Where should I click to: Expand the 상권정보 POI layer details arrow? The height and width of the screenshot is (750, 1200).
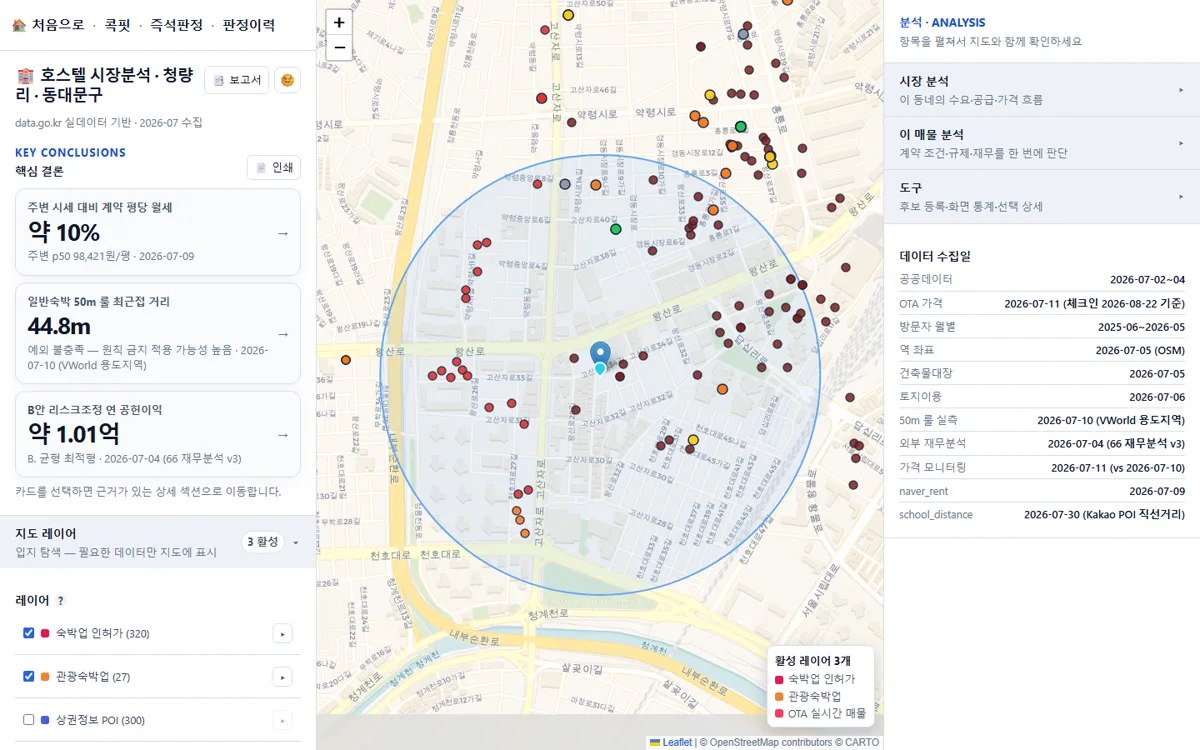(283, 720)
